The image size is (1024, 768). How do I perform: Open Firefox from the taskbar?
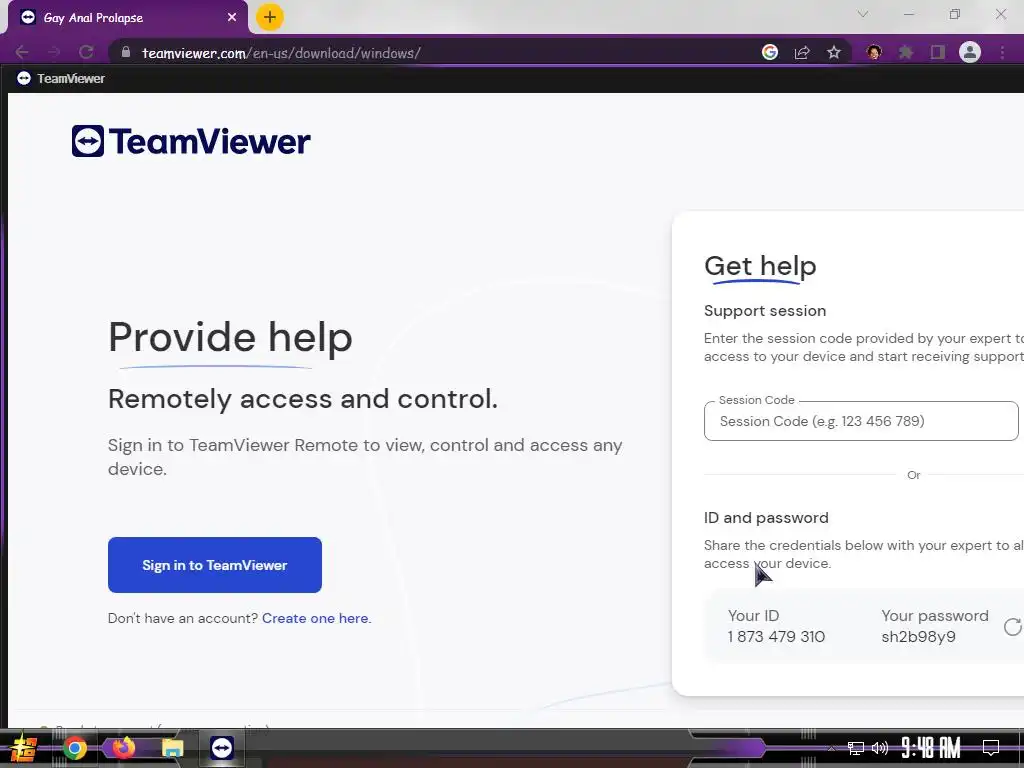[x=123, y=747]
